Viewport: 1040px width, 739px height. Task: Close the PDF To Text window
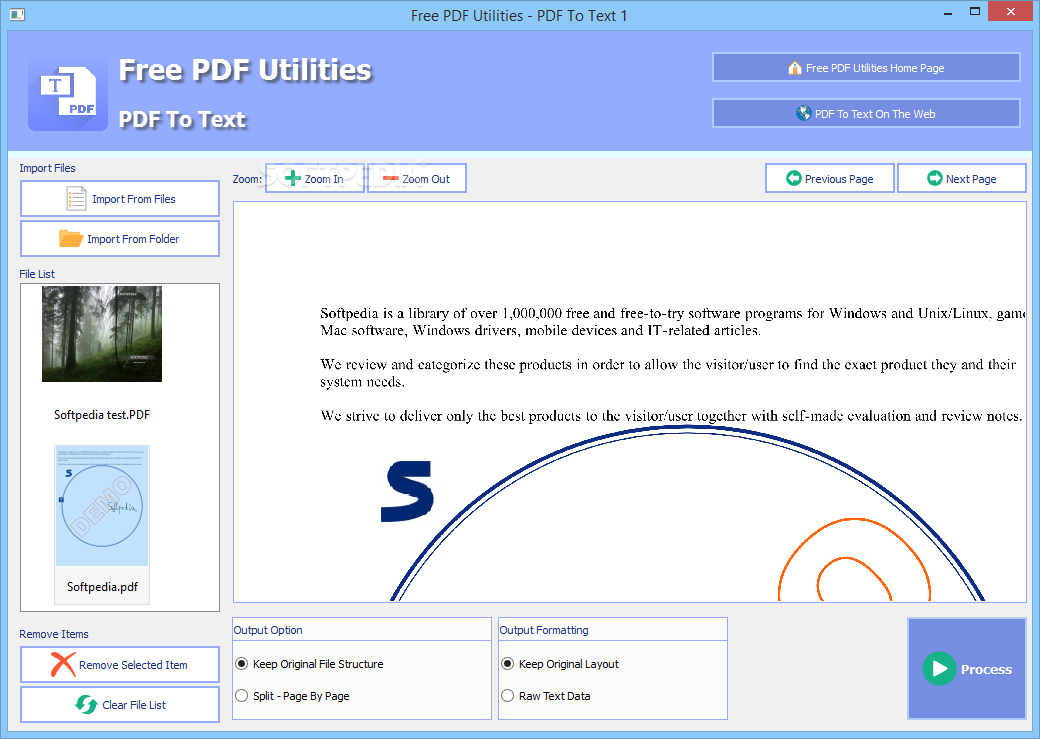1011,11
